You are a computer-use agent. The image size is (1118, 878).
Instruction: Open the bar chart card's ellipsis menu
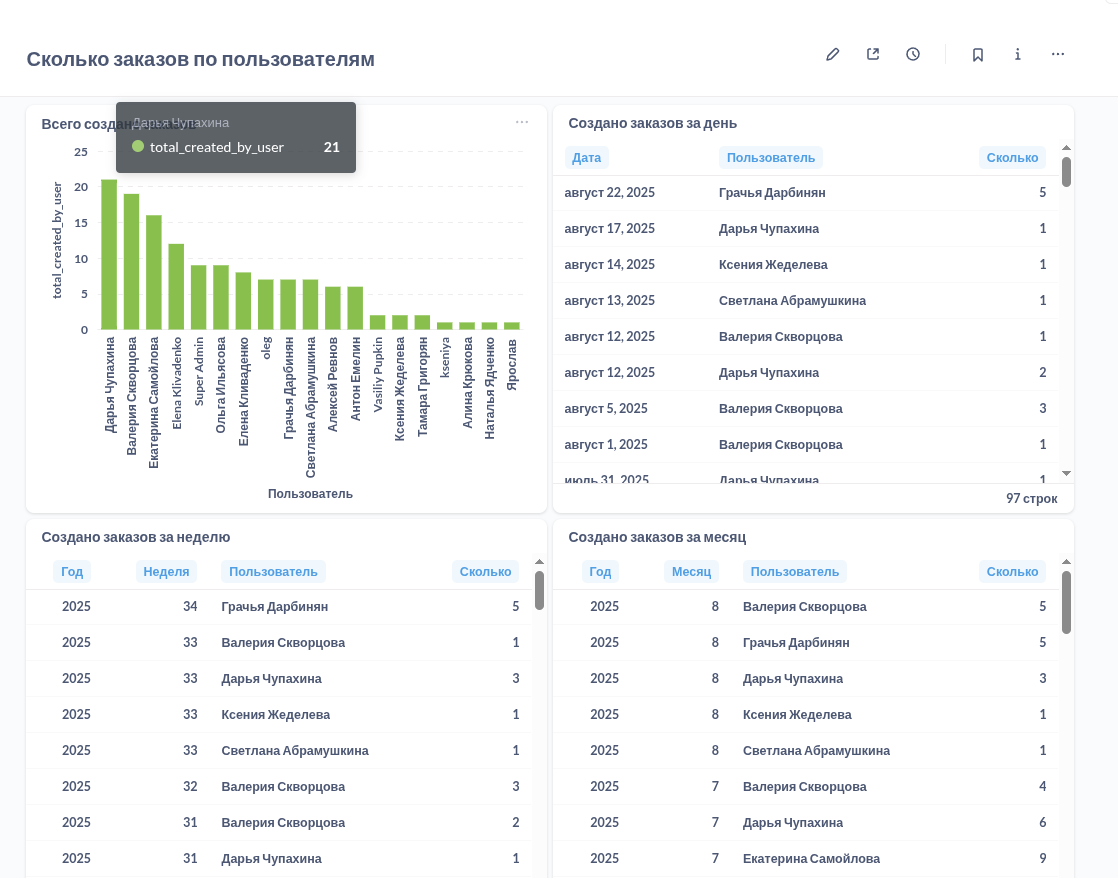(x=522, y=122)
